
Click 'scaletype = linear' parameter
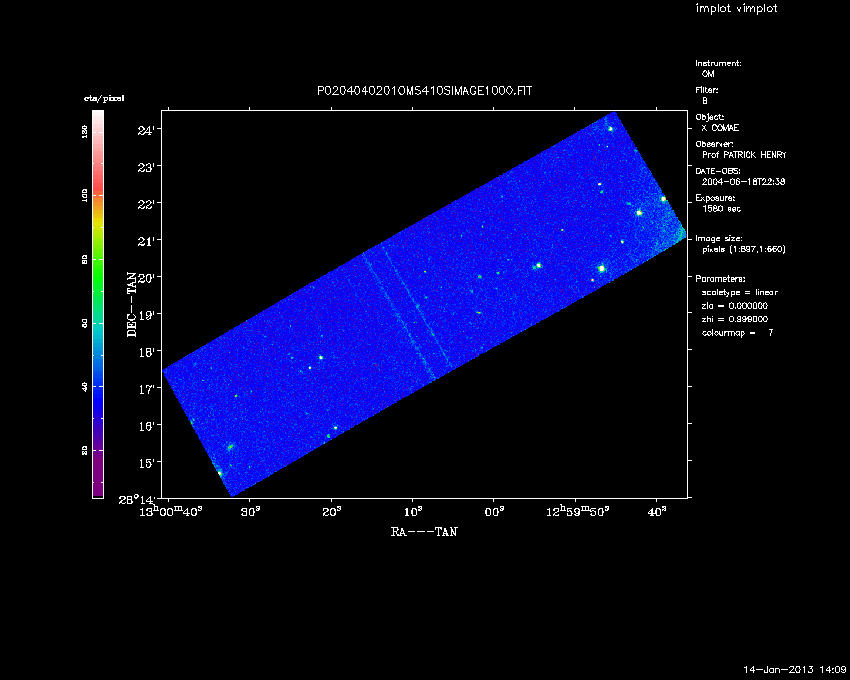click(x=739, y=292)
